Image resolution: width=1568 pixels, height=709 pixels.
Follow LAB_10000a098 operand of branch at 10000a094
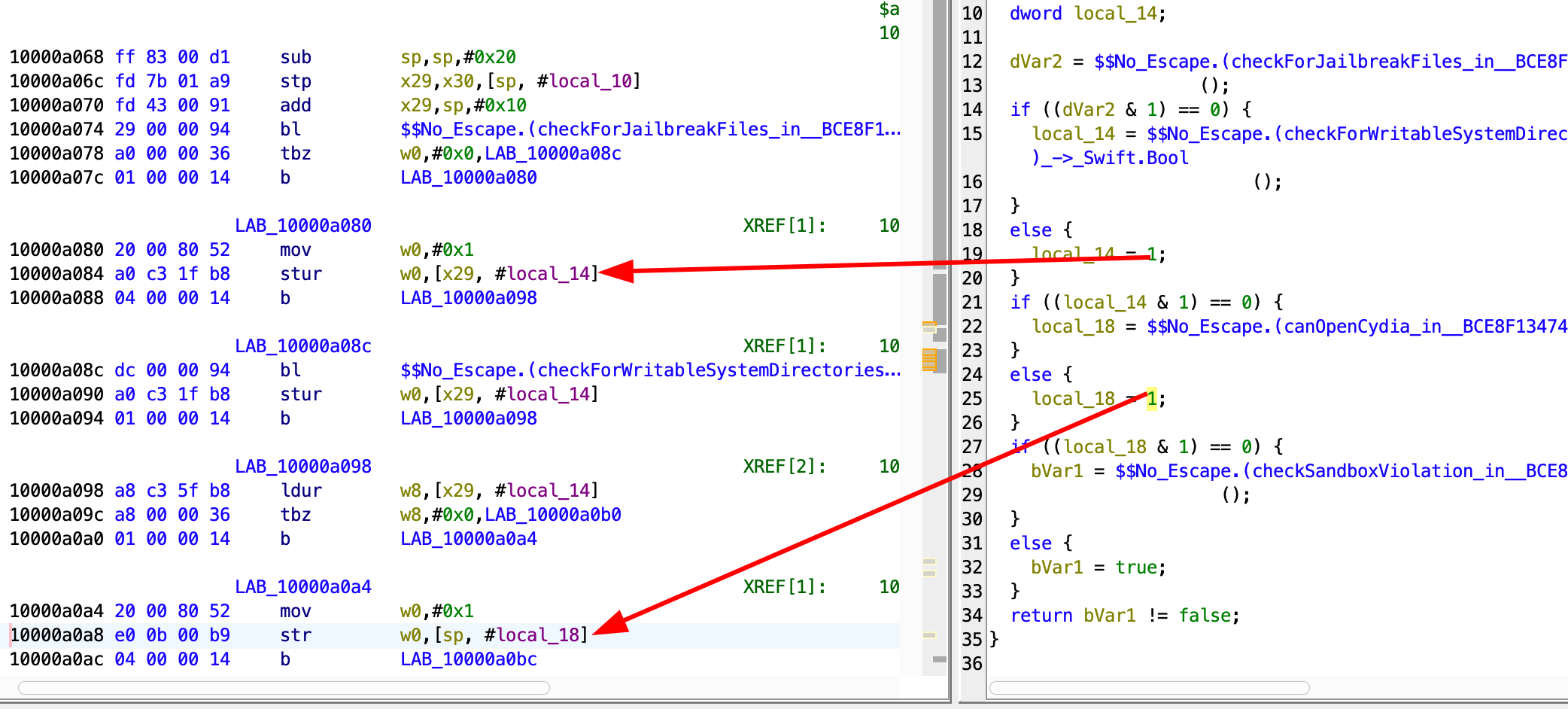coord(469,418)
